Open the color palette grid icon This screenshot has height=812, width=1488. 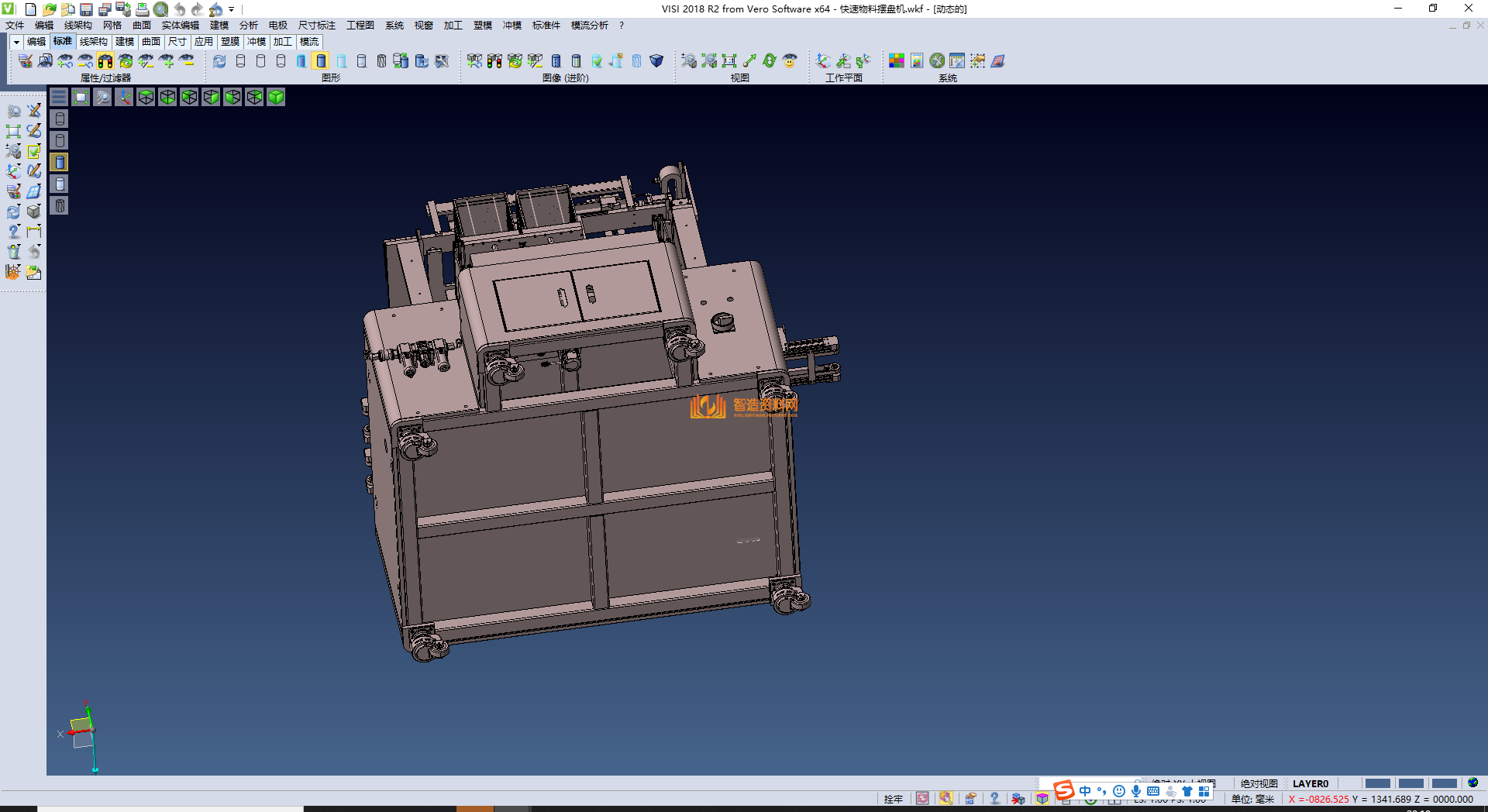[x=897, y=61]
